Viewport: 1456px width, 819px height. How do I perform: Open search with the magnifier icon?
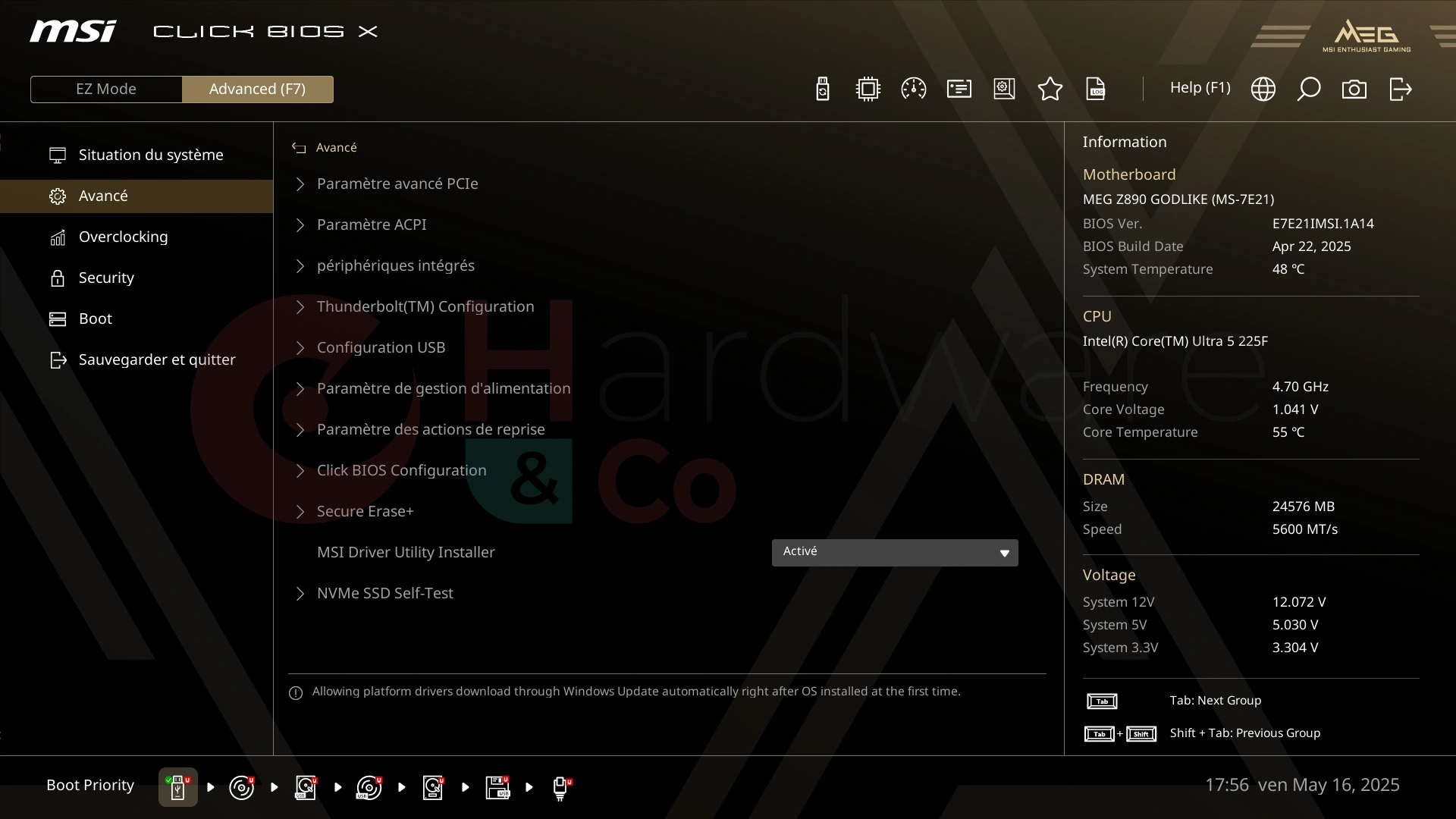1309,89
